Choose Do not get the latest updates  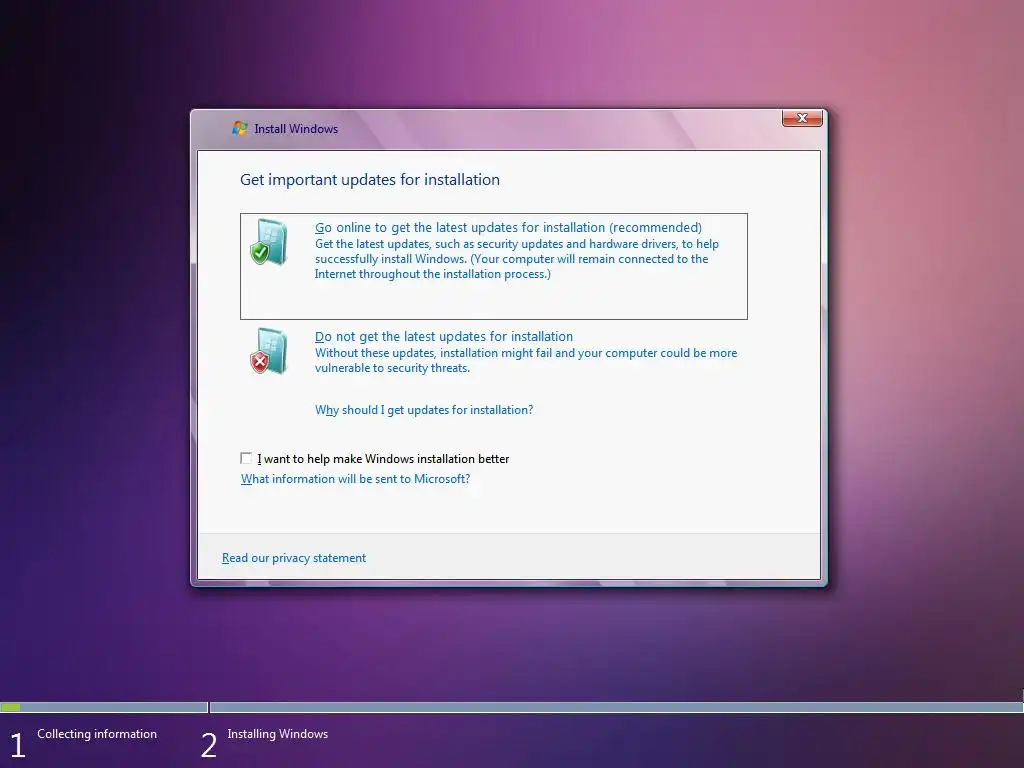click(443, 336)
